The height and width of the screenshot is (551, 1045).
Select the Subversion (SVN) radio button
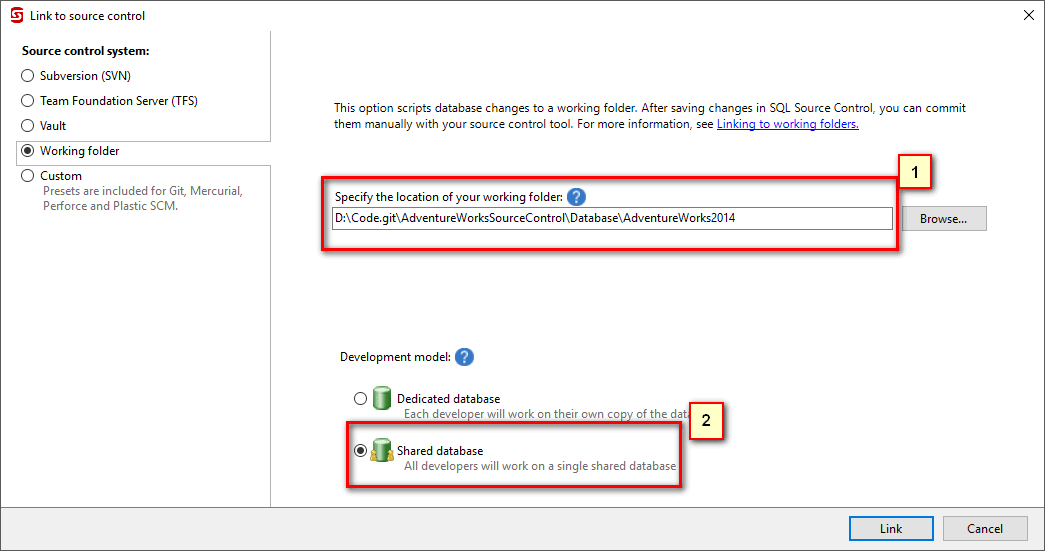click(x=27, y=76)
